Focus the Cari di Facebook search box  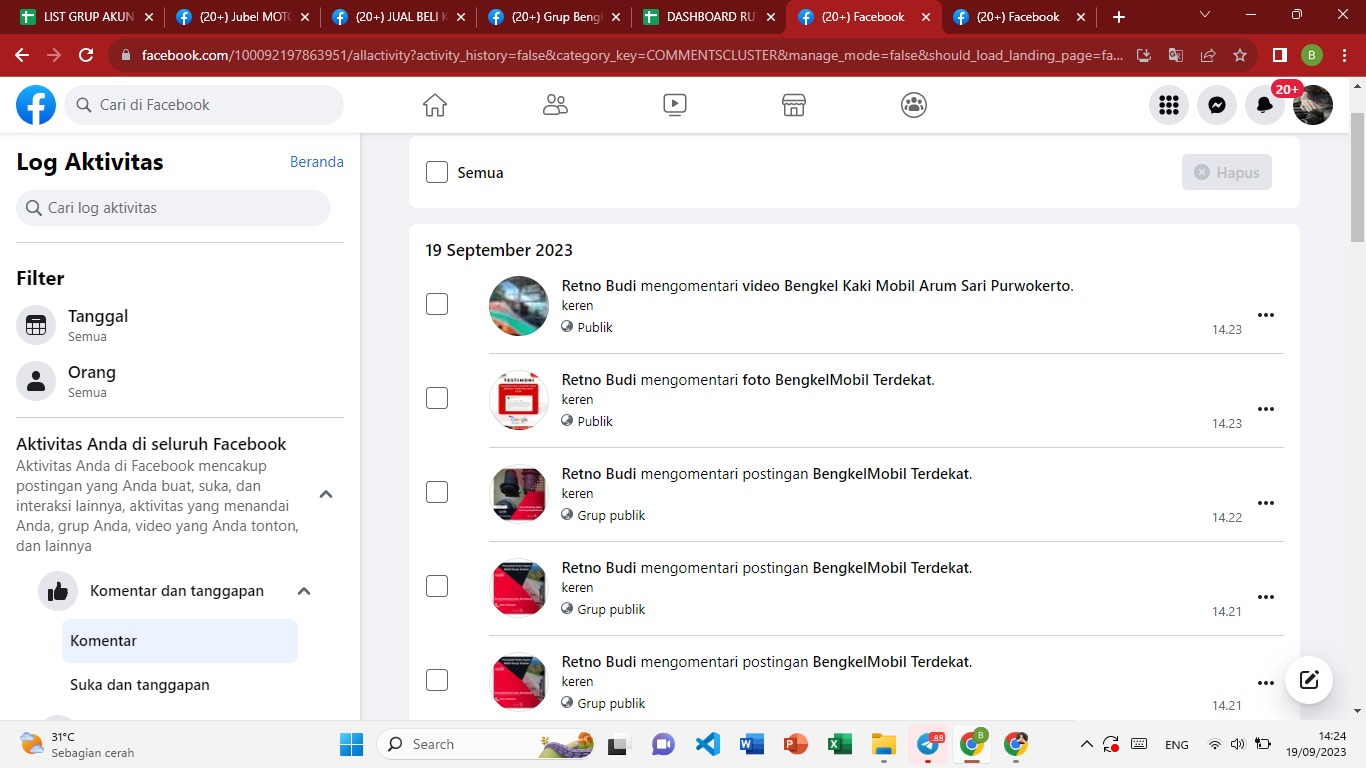[204, 105]
